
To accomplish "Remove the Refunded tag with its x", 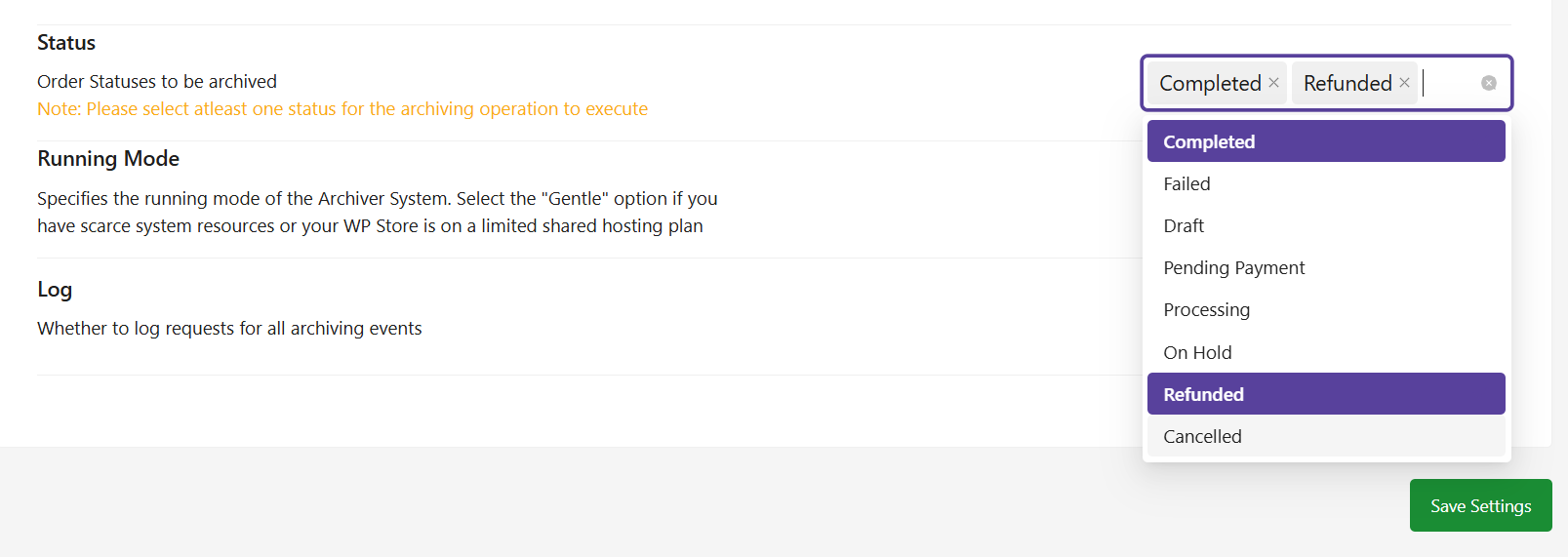I will click(1404, 83).
